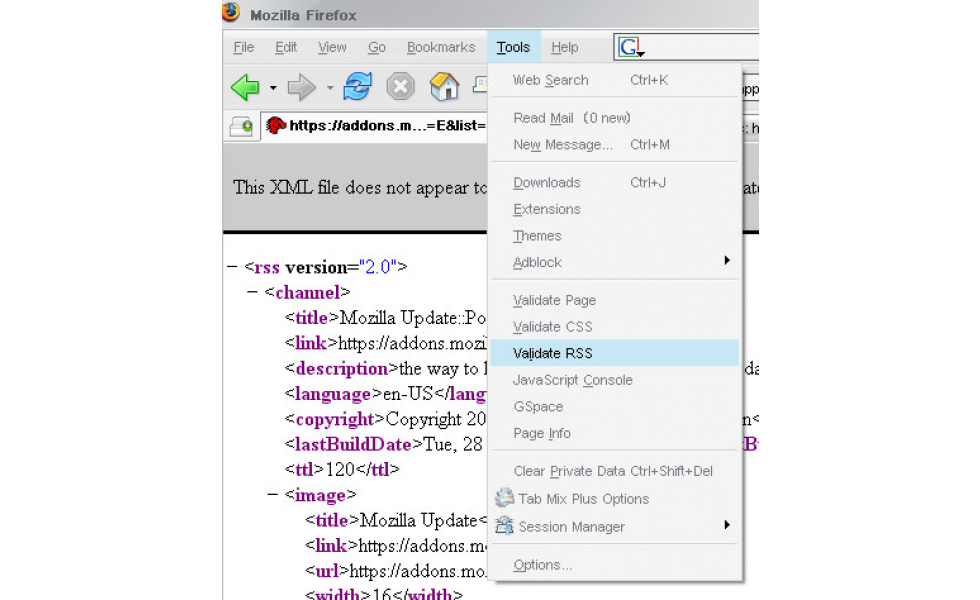Select Read Mail (0 new)
This screenshot has height=600, width=980.
tap(615, 118)
